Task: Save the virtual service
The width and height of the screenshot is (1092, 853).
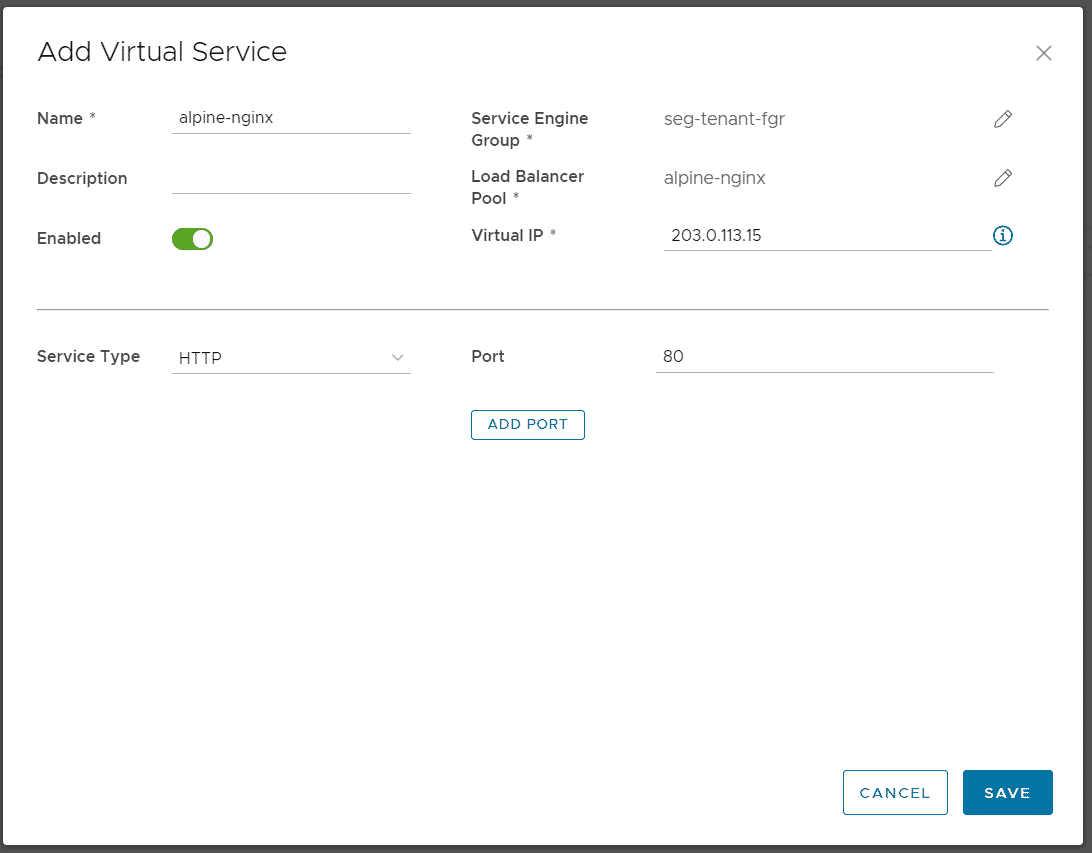Action: tap(1007, 792)
